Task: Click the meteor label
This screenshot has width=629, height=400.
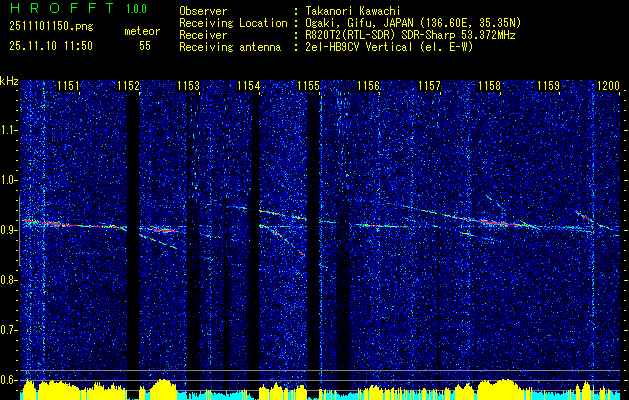Action: tap(142, 31)
